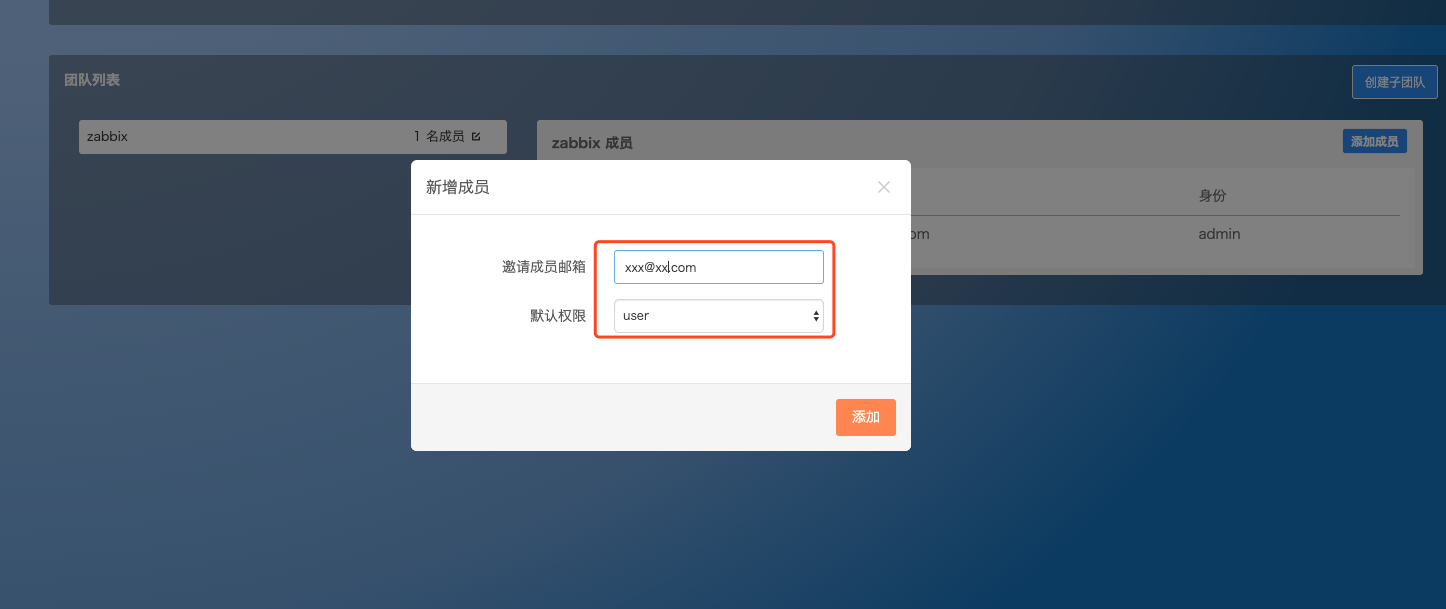Click the 添加 button to add member
Screen dimensions: 1446x609
(865, 417)
